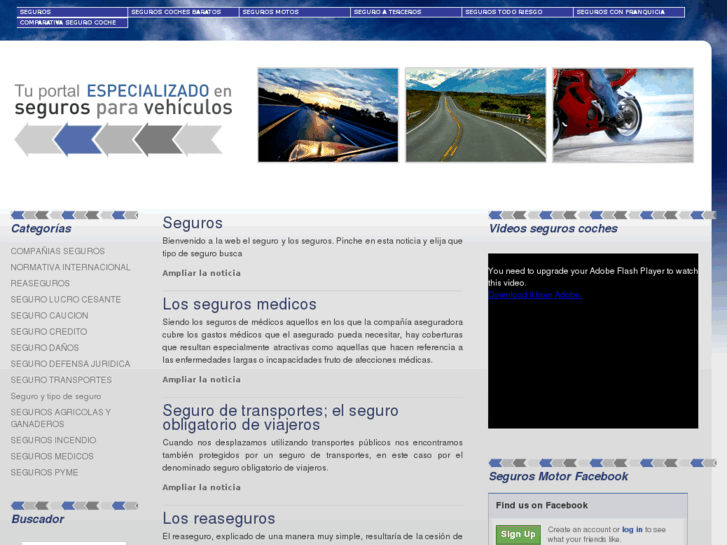
Task: Click the Categorías sidebar heading
Action: (x=41, y=228)
